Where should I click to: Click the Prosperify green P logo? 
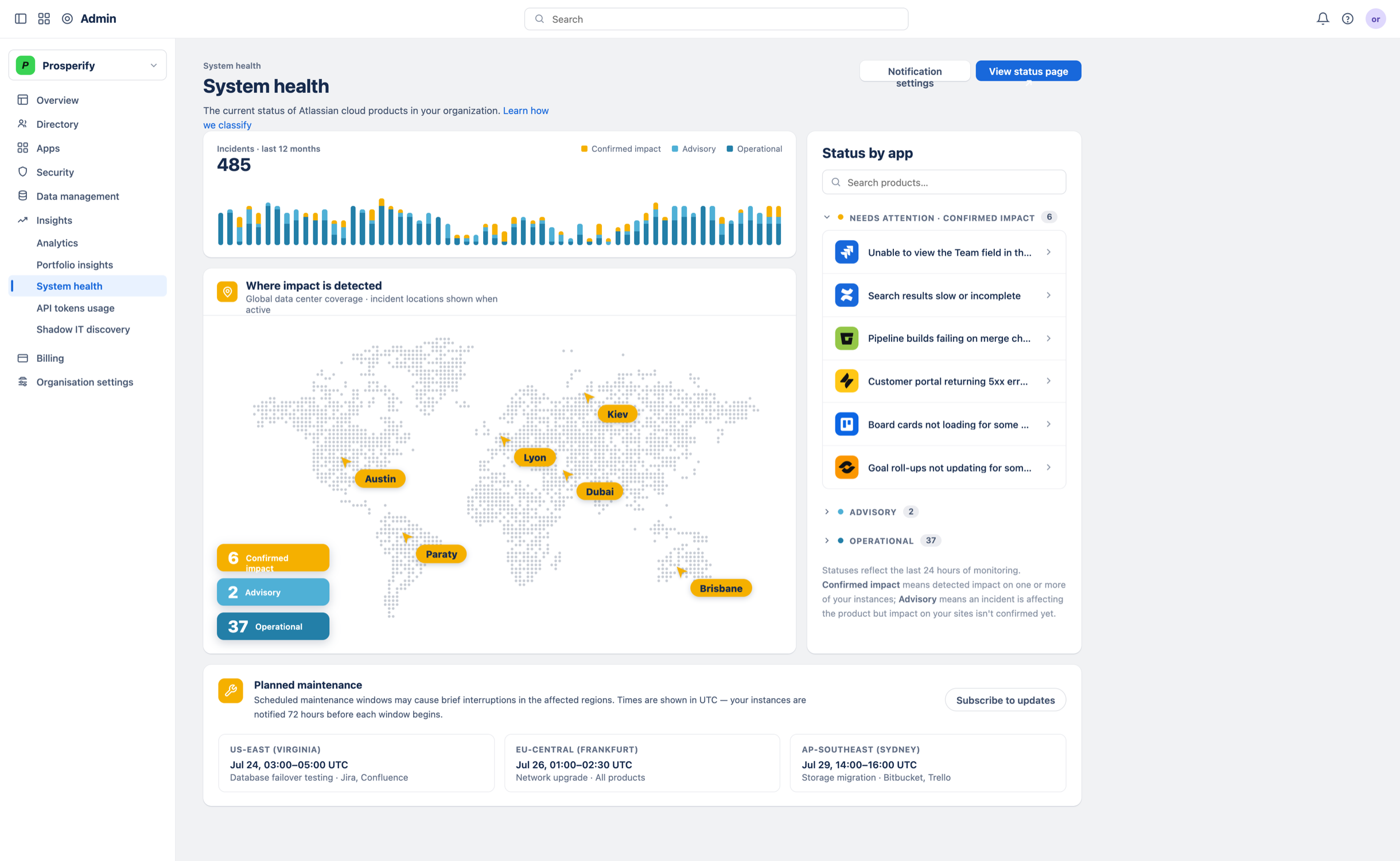click(x=25, y=65)
